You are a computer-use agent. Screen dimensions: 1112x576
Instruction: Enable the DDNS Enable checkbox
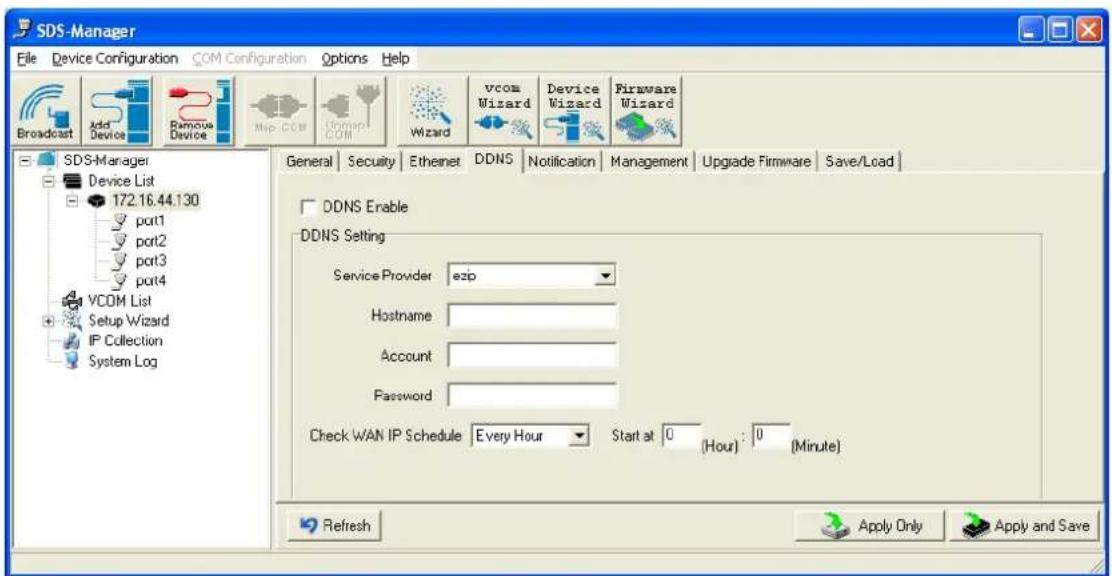coord(308,207)
